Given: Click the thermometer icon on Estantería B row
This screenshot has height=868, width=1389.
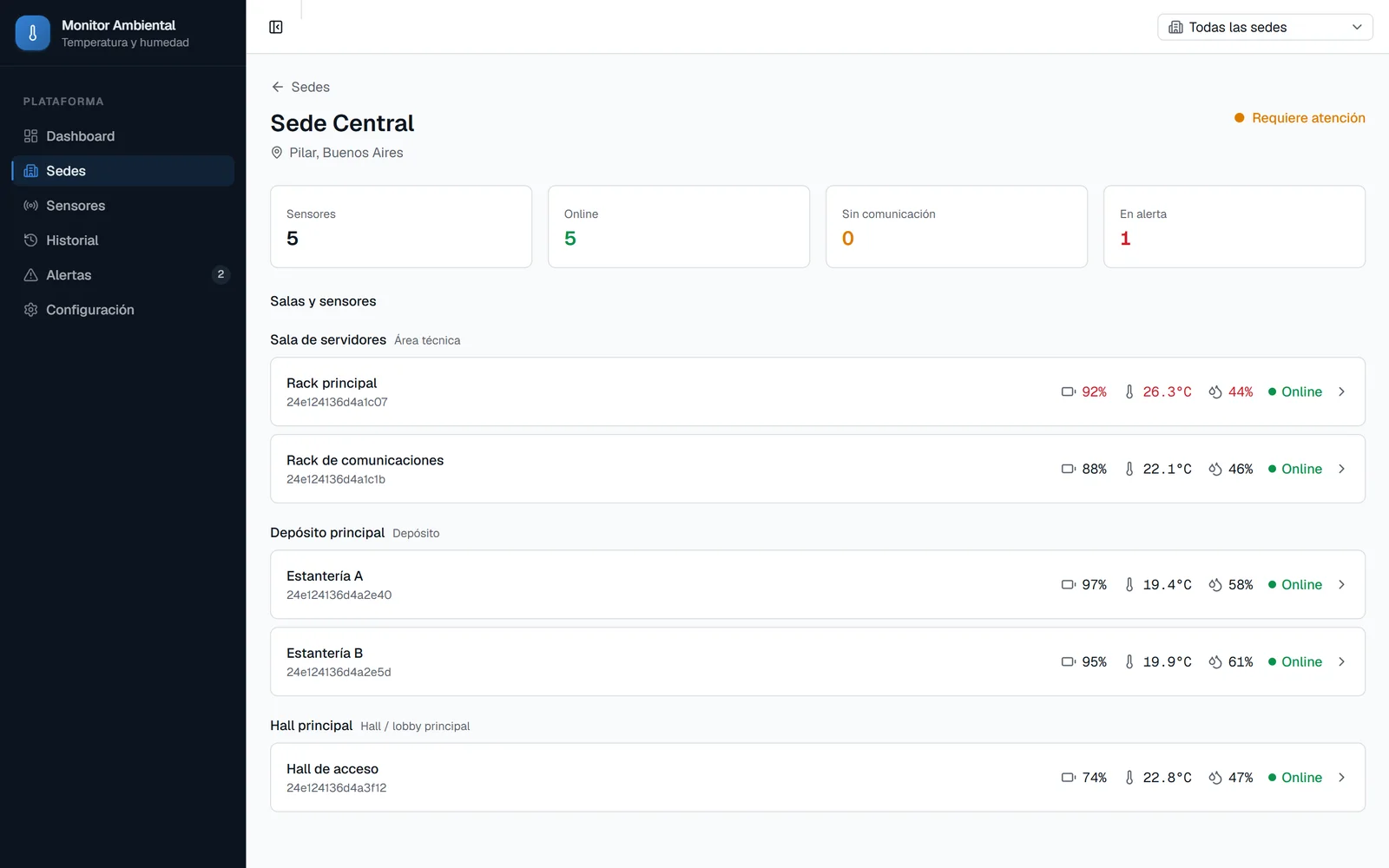Looking at the screenshot, I should [1129, 661].
